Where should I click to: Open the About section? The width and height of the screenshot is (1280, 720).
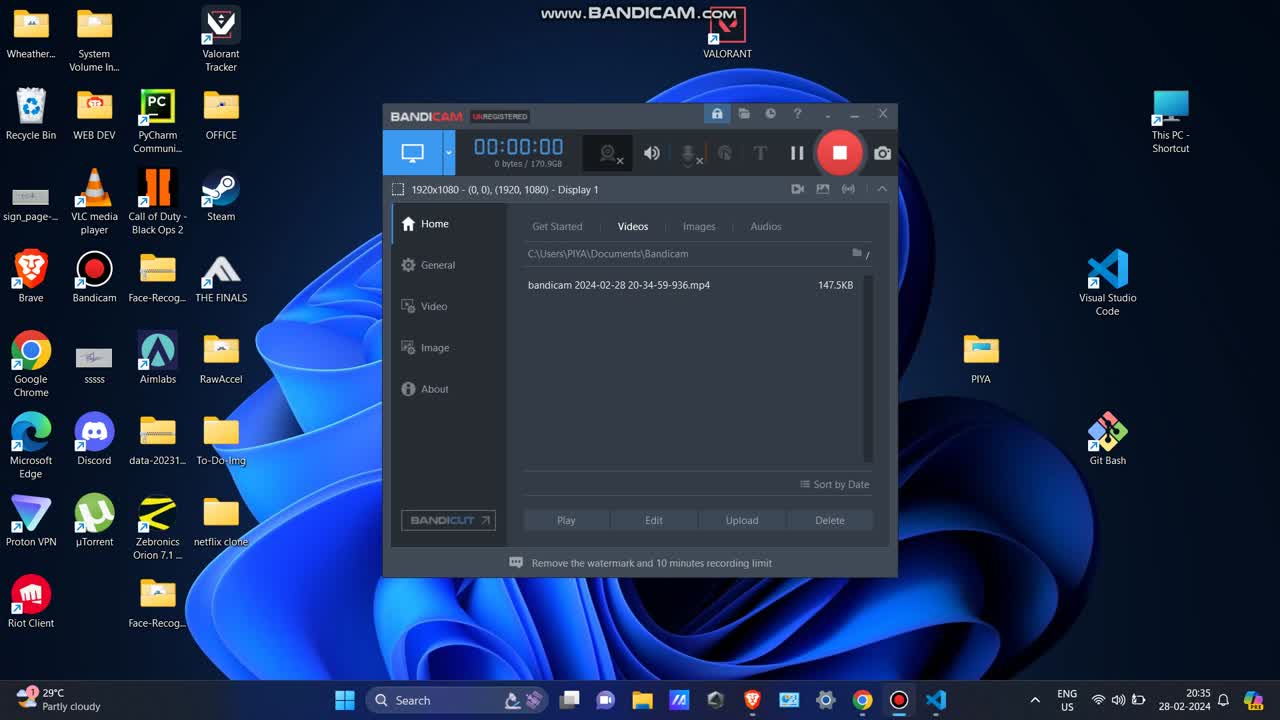[448, 389]
